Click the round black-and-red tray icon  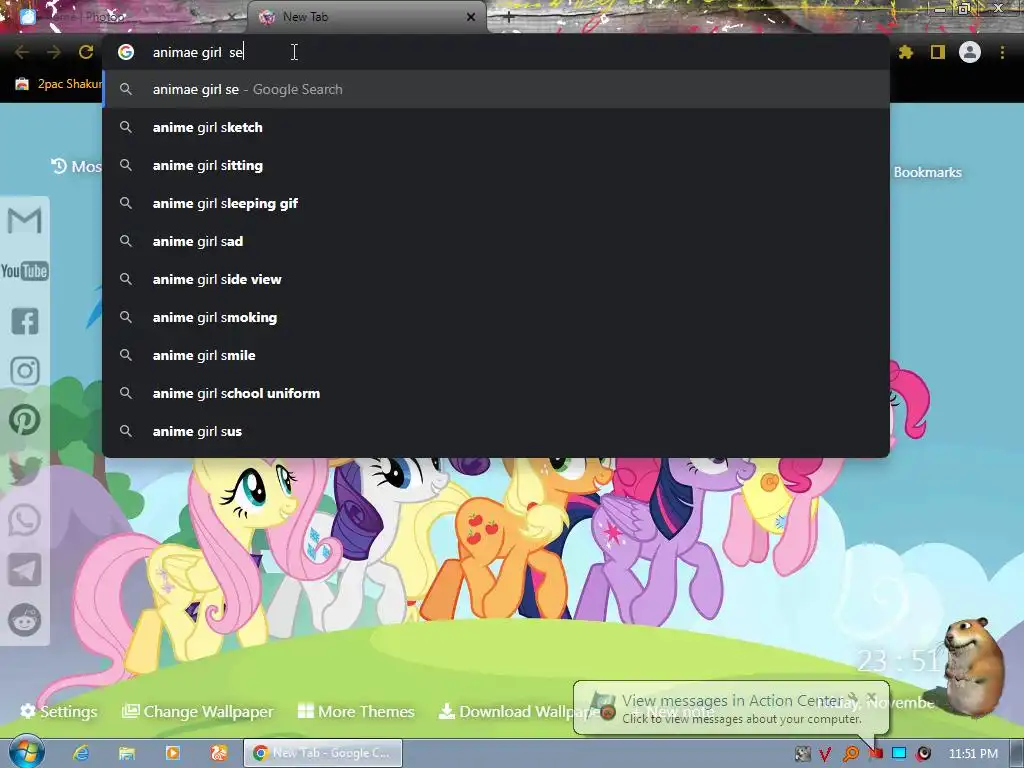click(923, 754)
